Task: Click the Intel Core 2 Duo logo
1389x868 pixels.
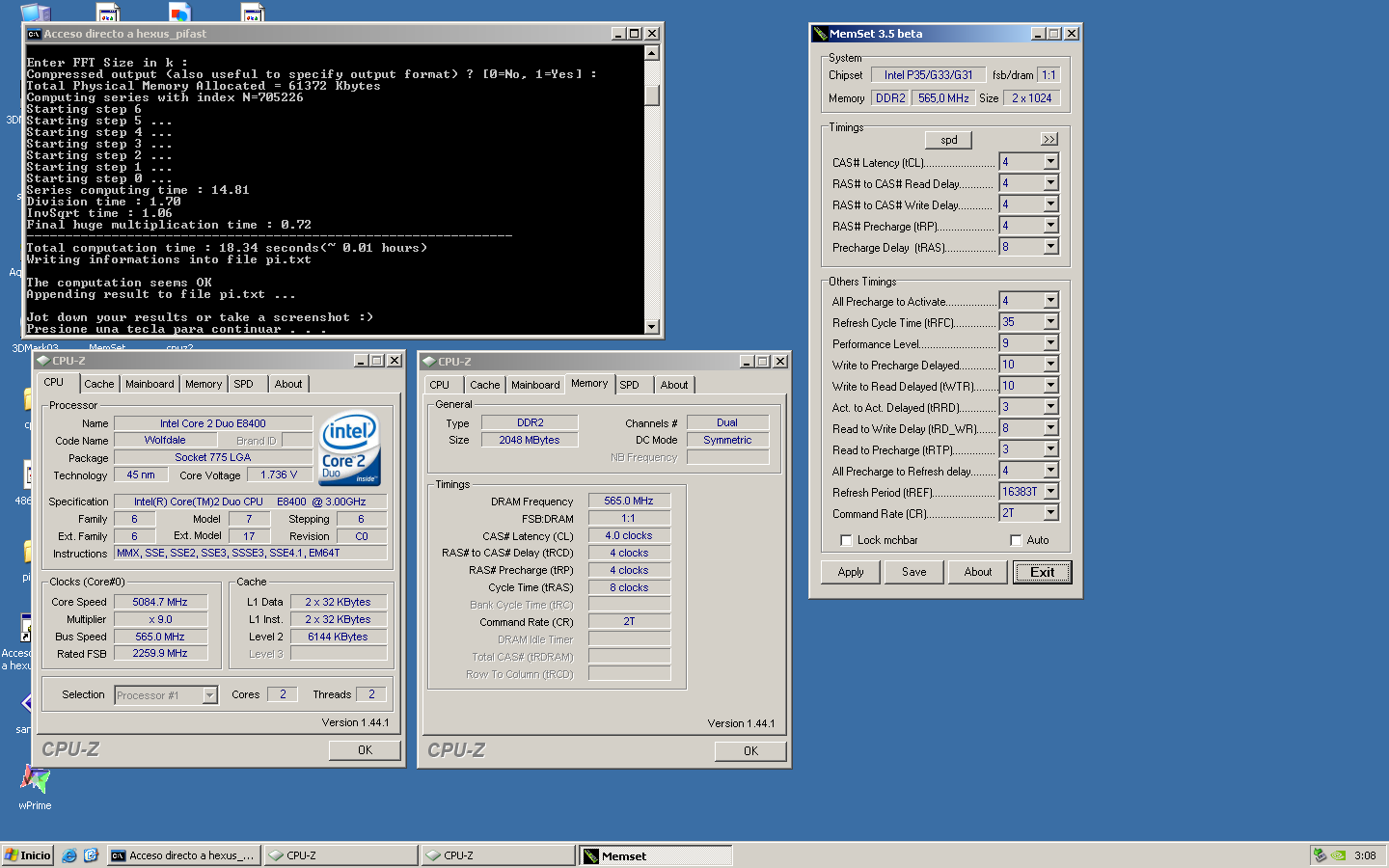Action: click(349, 449)
